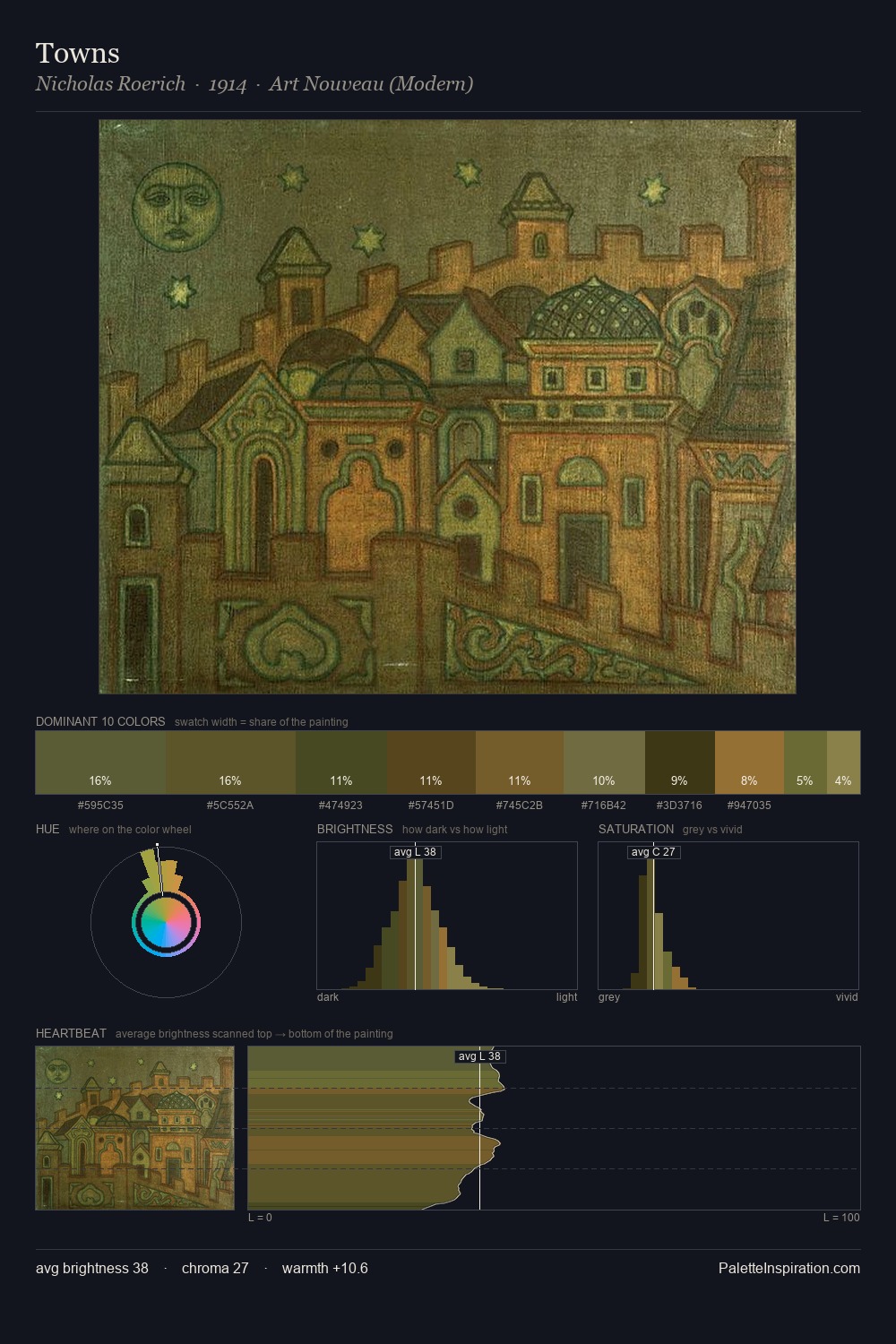Select the 10% swatch labeled #716B42

click(x=604, y=762)
